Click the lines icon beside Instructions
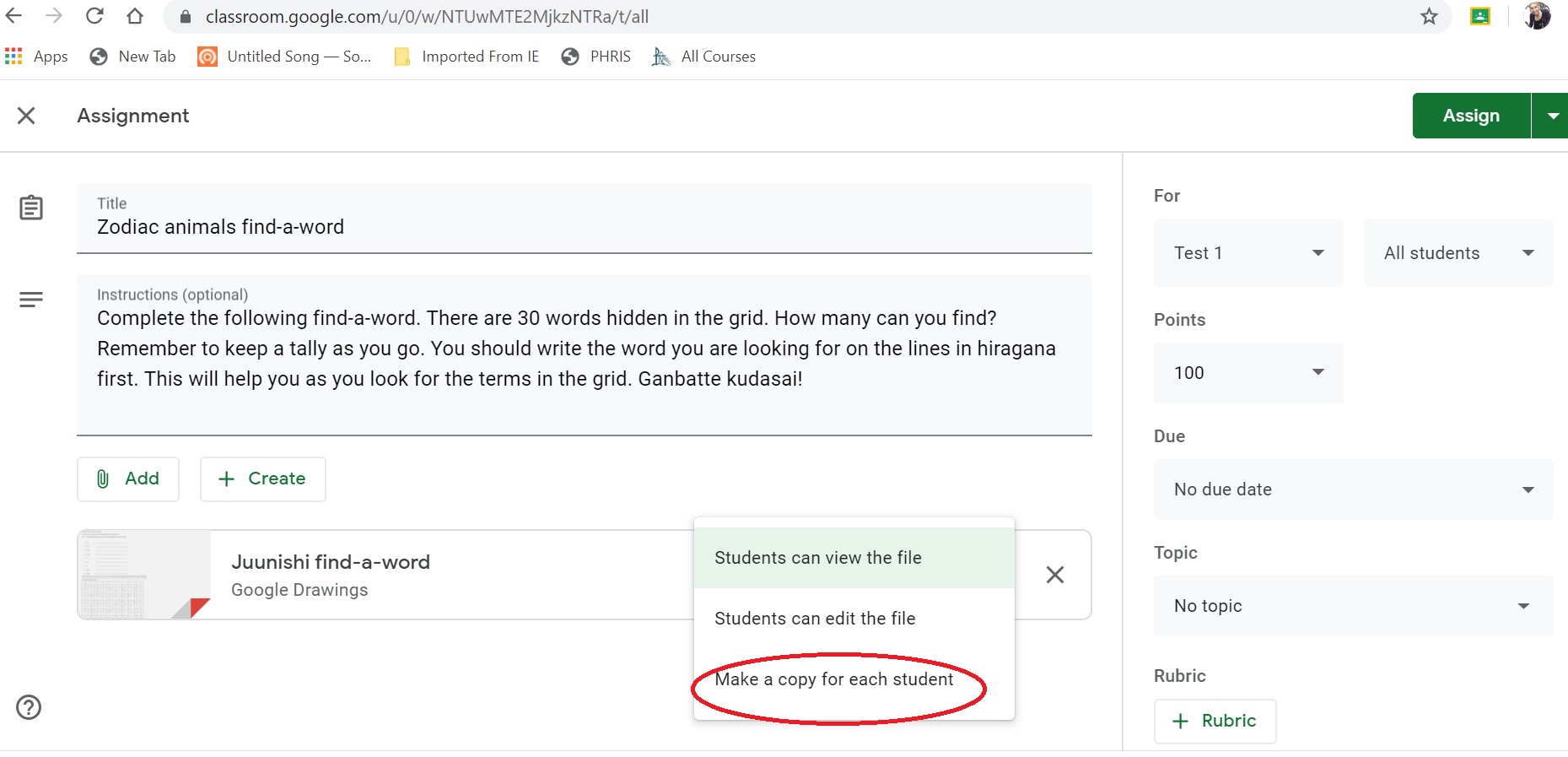This screenshot has height=757, width=1568. [x=31, y=300]
